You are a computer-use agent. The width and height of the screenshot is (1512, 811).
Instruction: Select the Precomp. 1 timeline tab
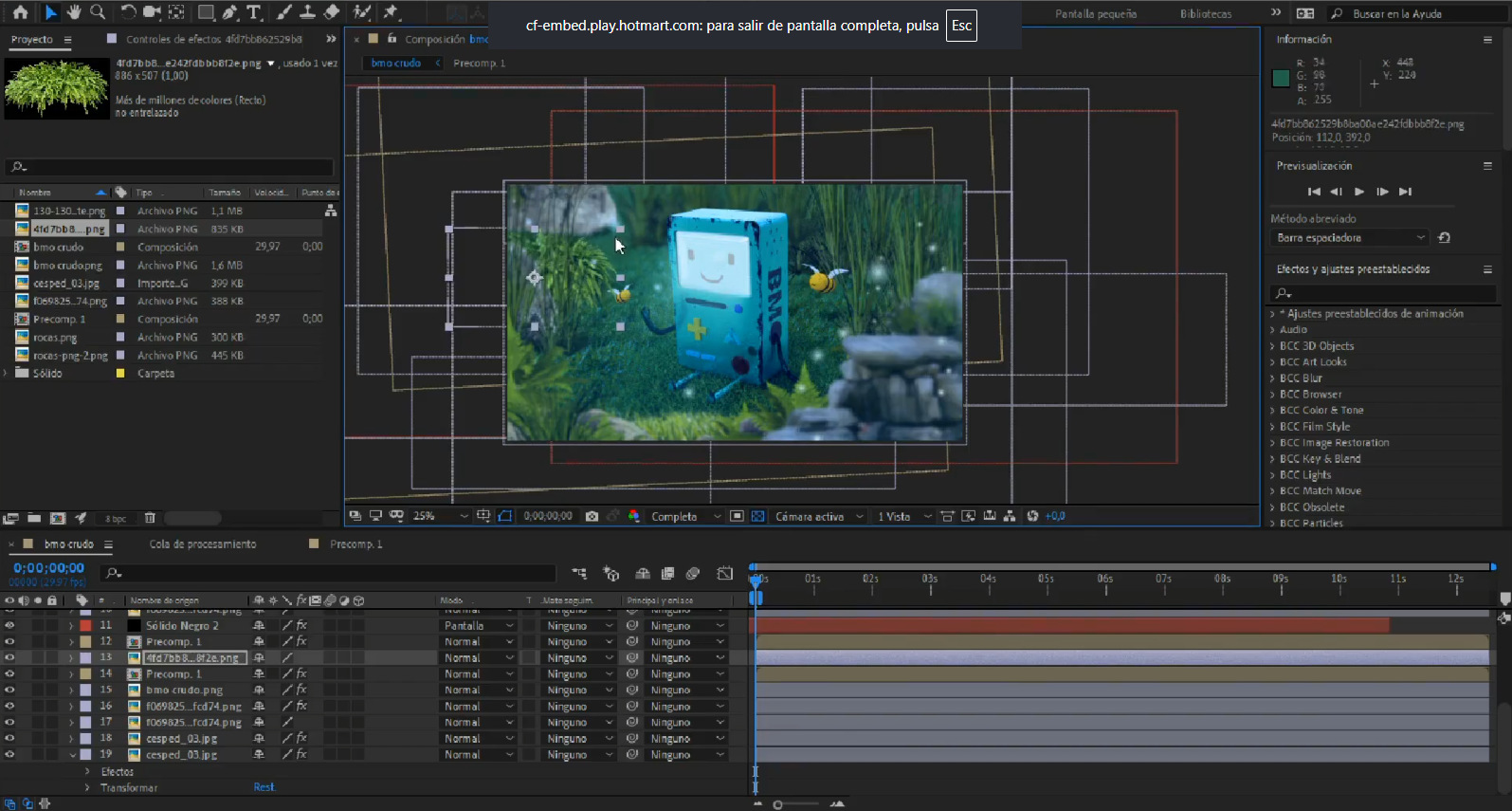355,544
